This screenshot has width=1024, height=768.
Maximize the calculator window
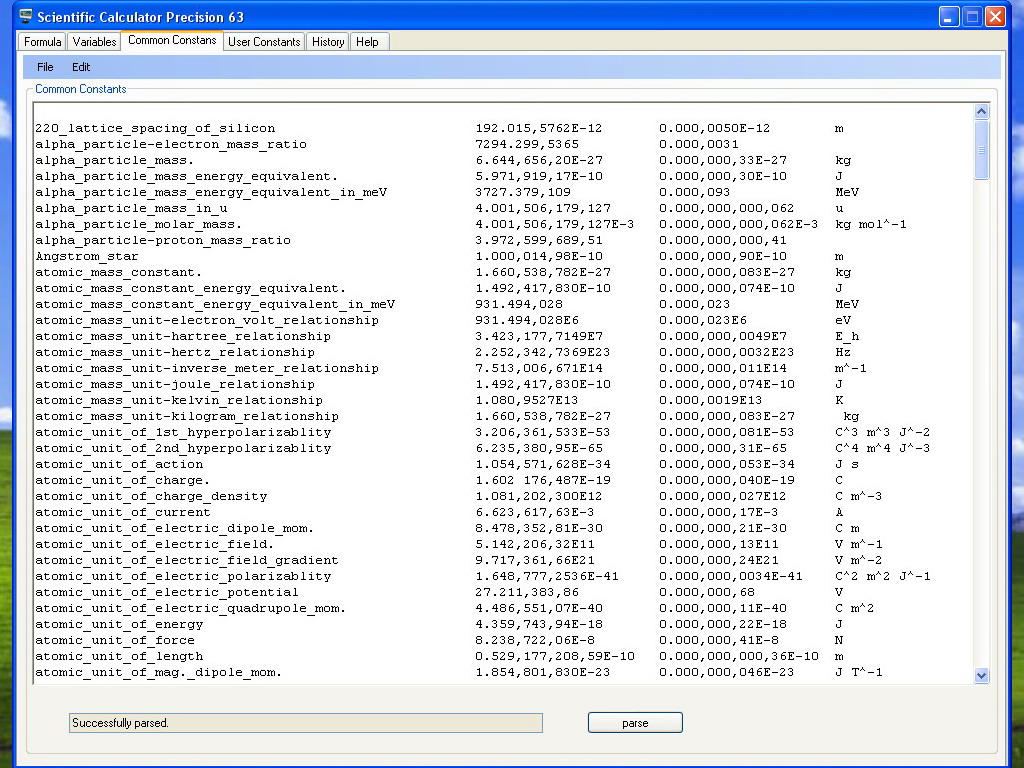(x=972, y=16)
